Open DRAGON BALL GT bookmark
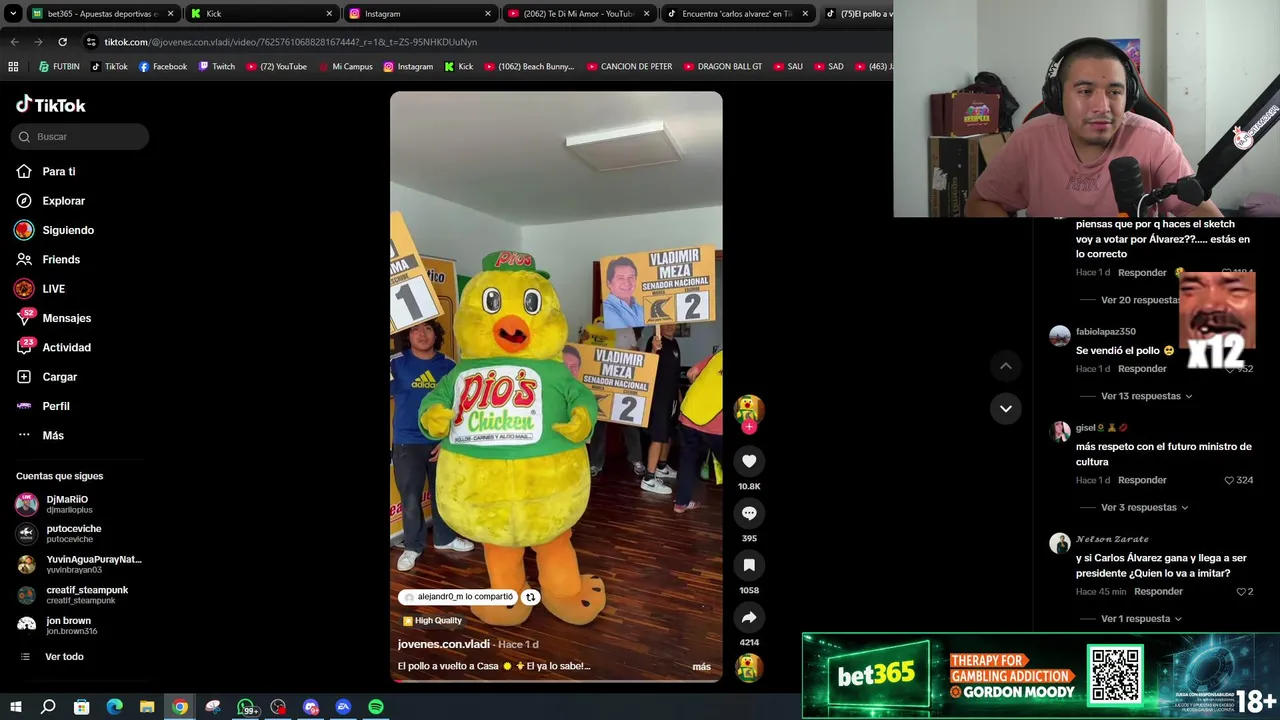The width and height of the screenshot is (1280, 720). (723, 67)
